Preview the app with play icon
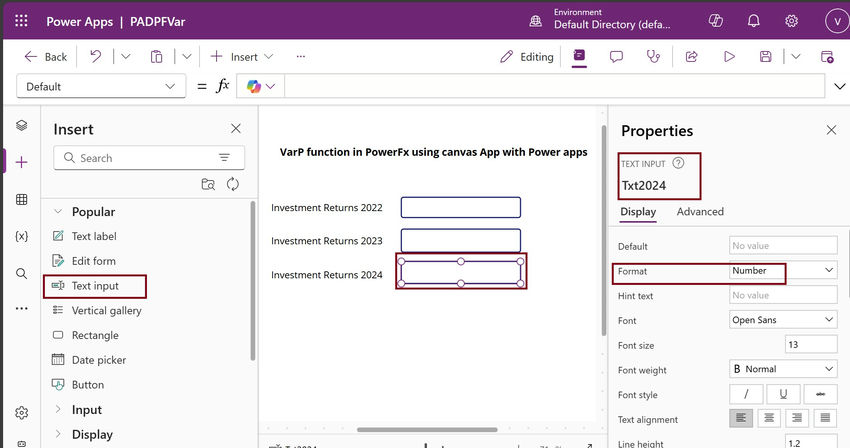The width and height of the screenshot is (850, 448). [729, 56]
